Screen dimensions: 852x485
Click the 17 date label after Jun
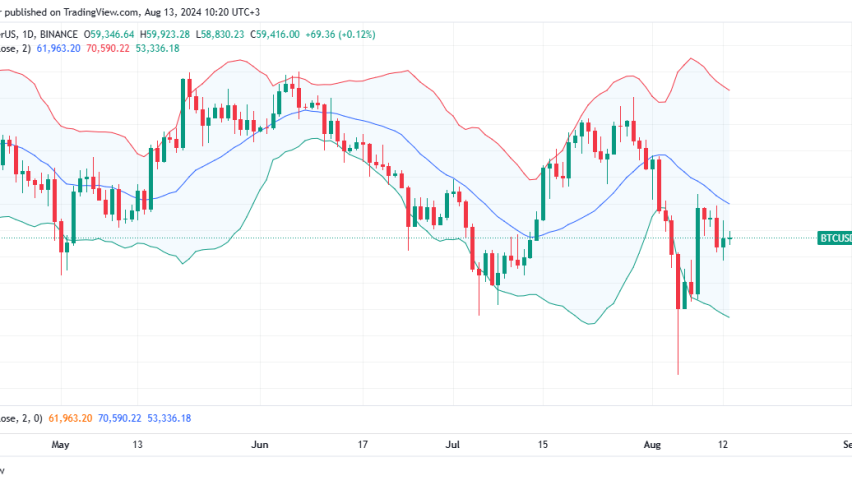[x=362, y=444]
